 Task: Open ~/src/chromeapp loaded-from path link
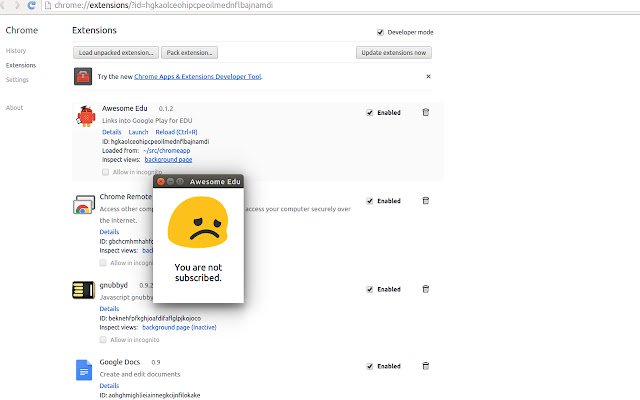point(167,151)
